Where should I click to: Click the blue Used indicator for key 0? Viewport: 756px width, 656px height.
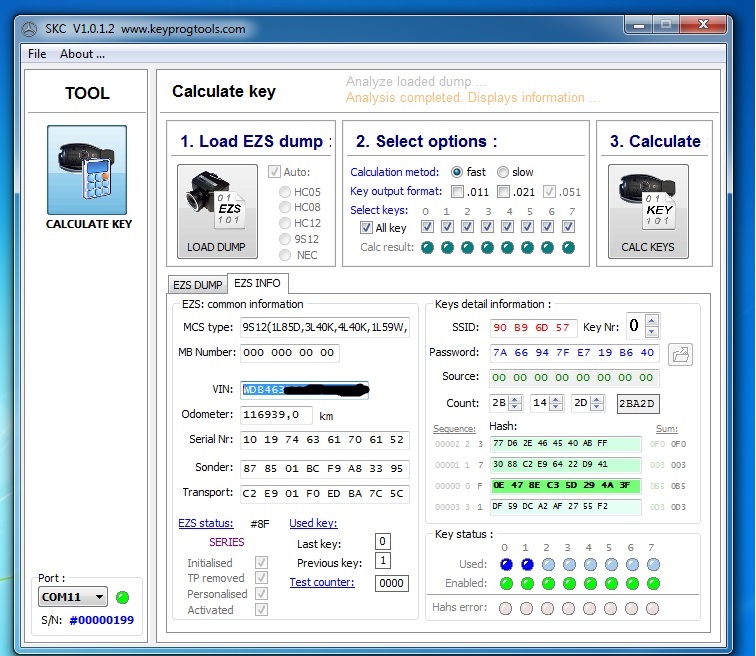(x=506, y=564)
